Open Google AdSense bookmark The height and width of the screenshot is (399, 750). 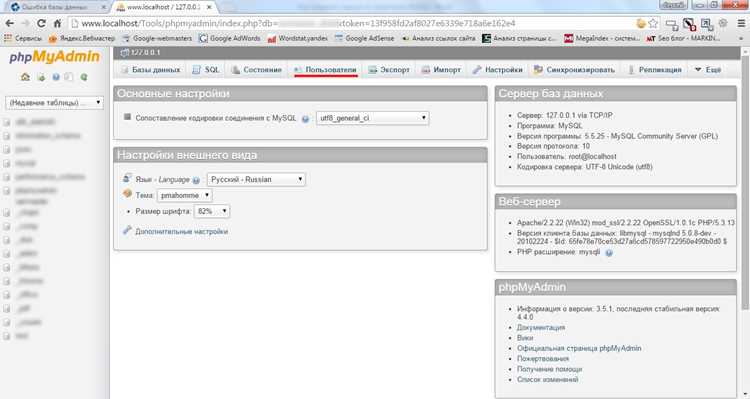364,38
